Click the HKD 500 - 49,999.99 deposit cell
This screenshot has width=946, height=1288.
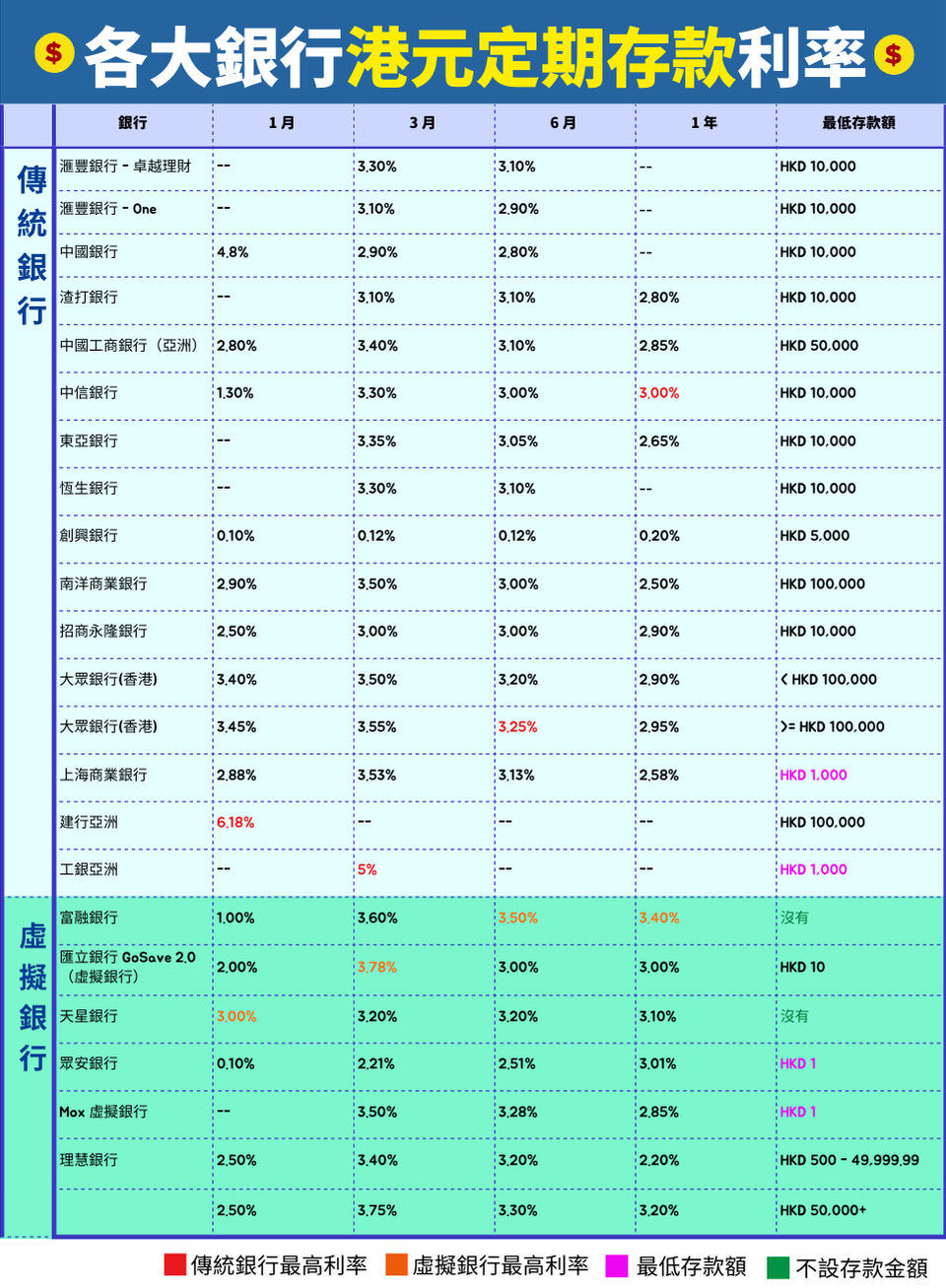tap(849, 1160)
